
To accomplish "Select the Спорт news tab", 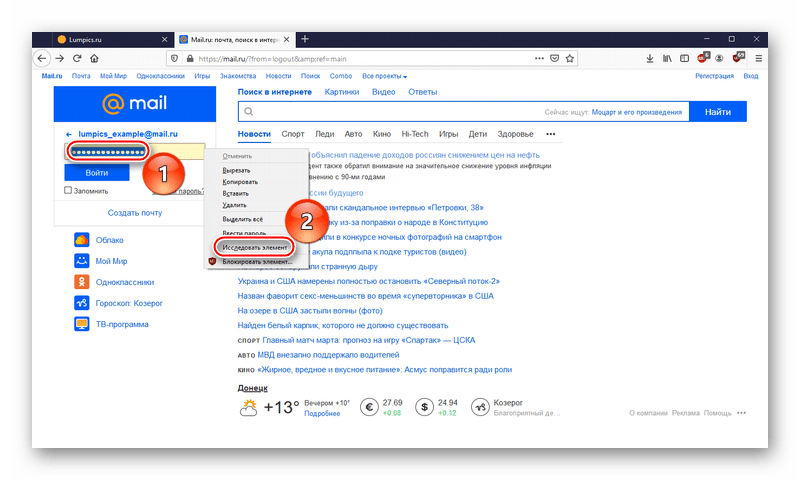I will pos(293,134).
